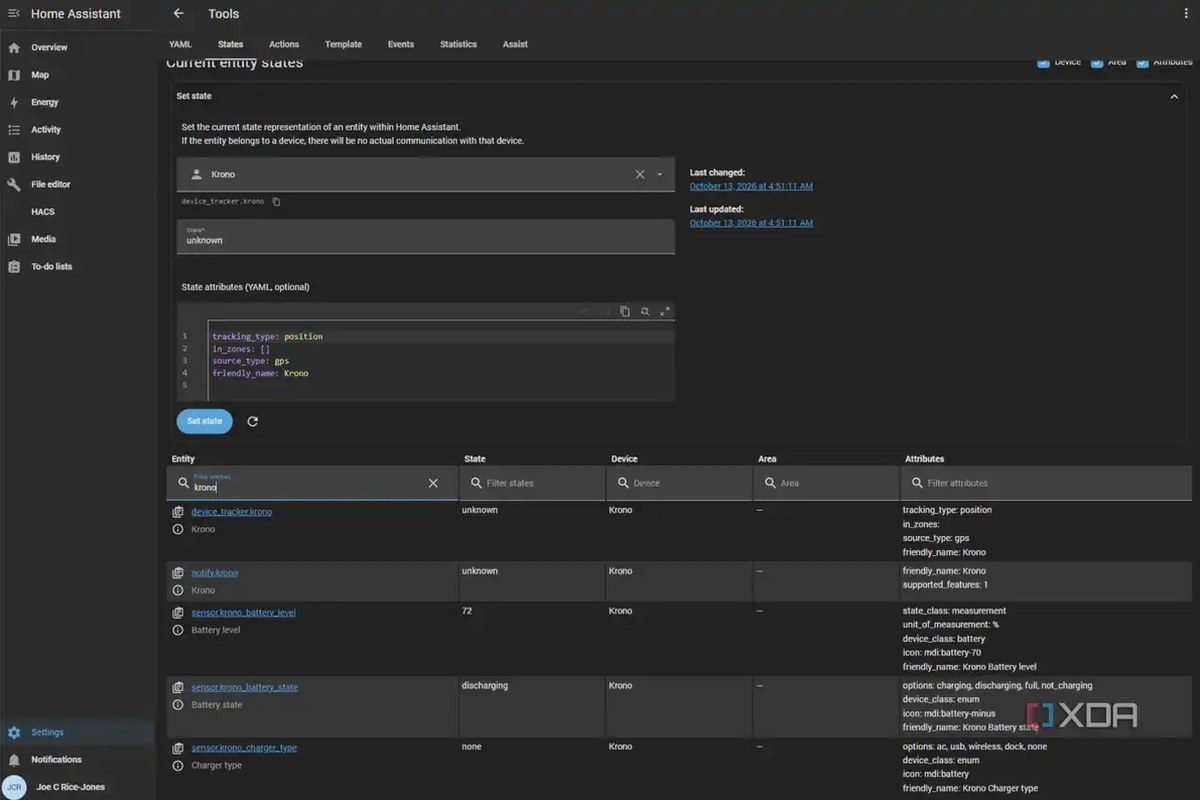Copy entity ID of sensor.krono_battery_level row

pos(178,612)
